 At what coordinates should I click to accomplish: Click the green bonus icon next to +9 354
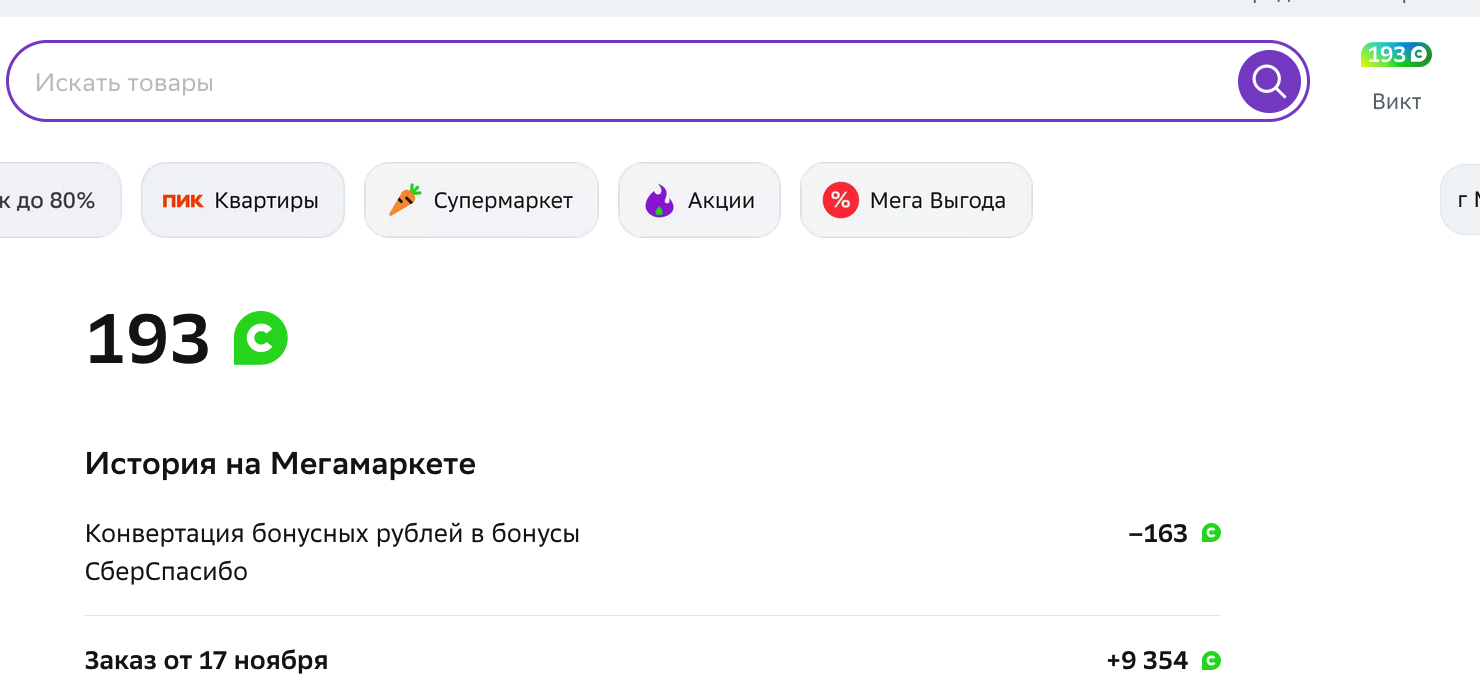click(1211, 661)
